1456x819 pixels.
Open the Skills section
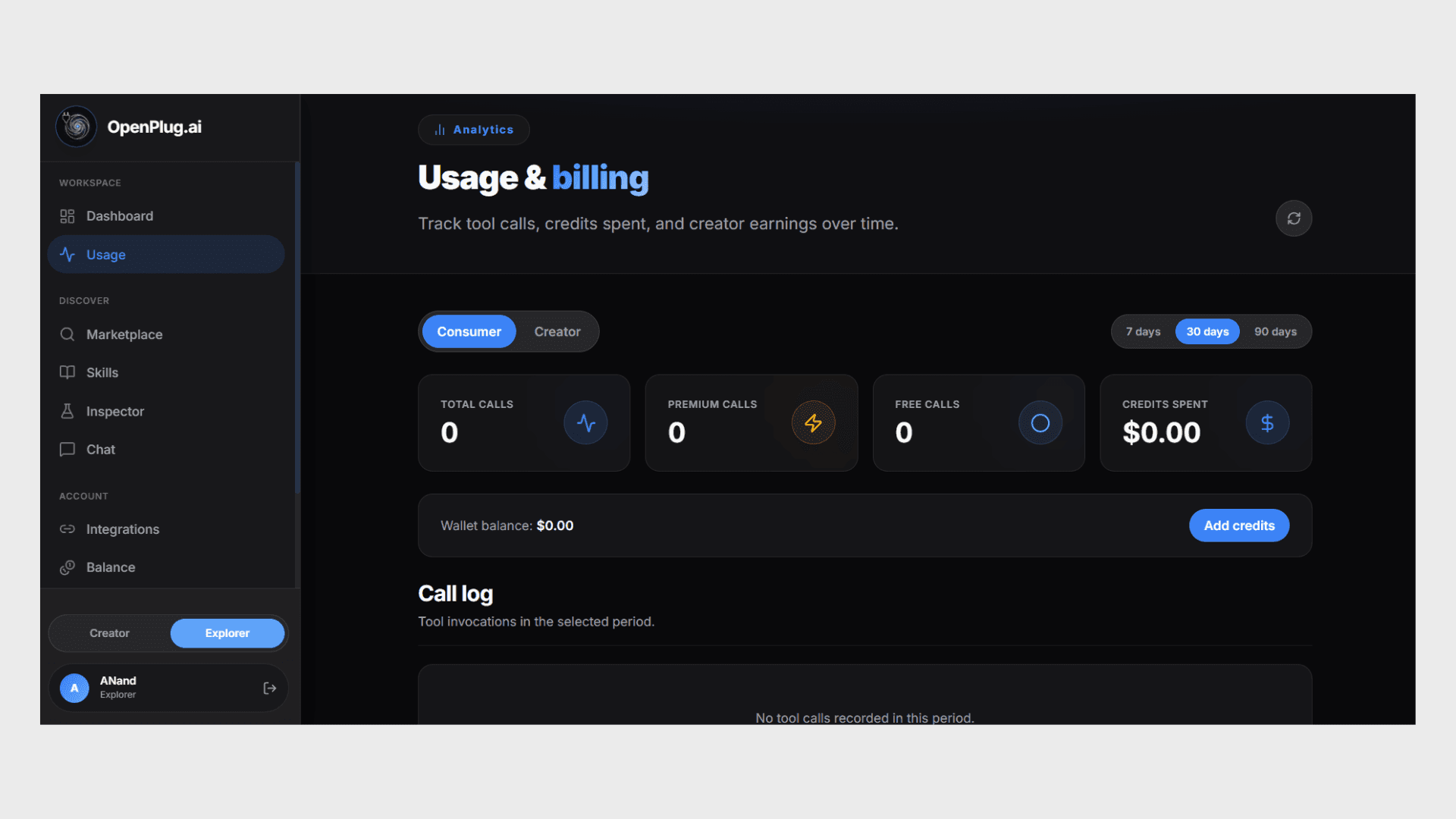coord(166,372)
